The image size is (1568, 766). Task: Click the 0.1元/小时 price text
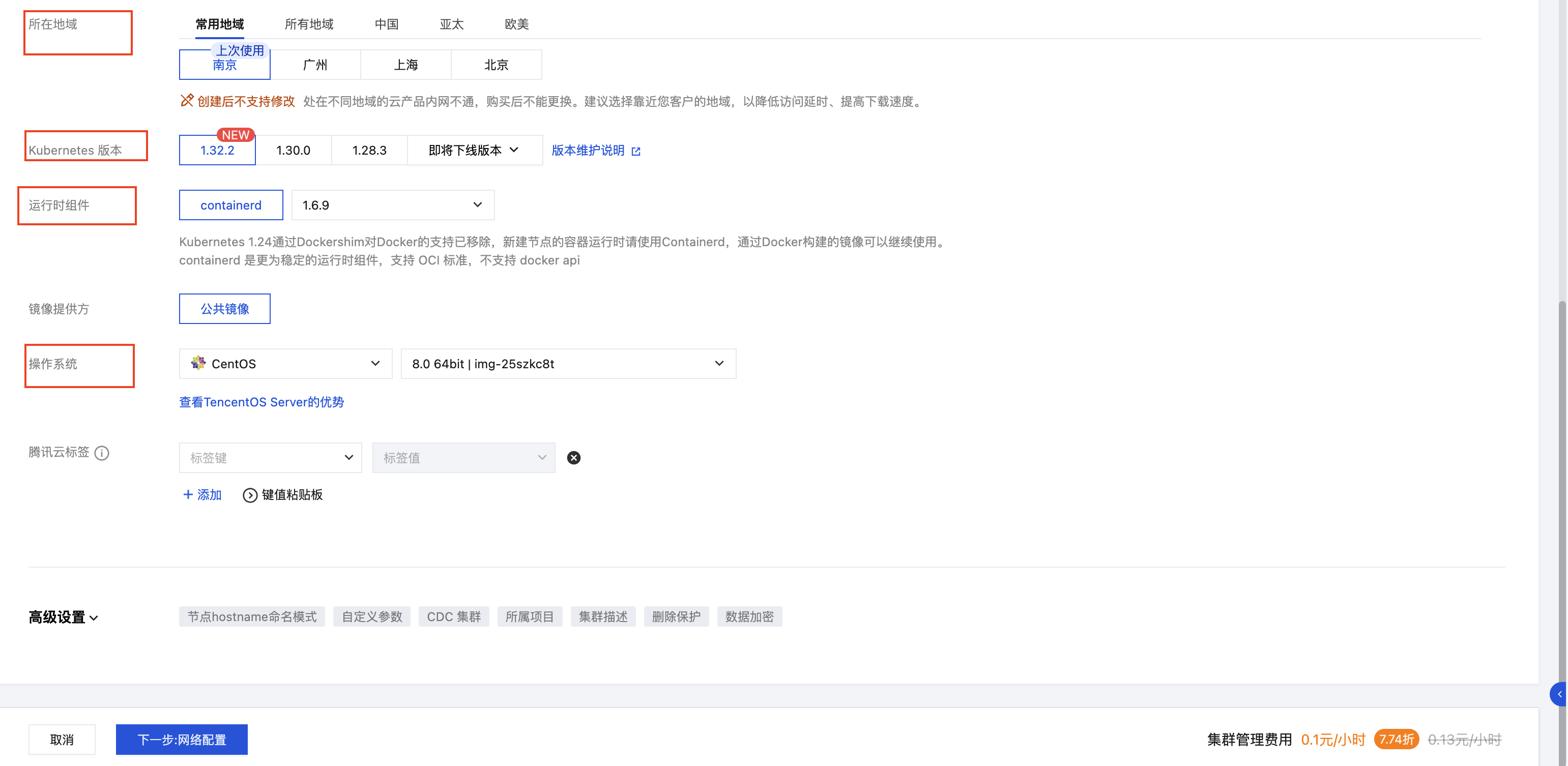tap(1333, 740)
